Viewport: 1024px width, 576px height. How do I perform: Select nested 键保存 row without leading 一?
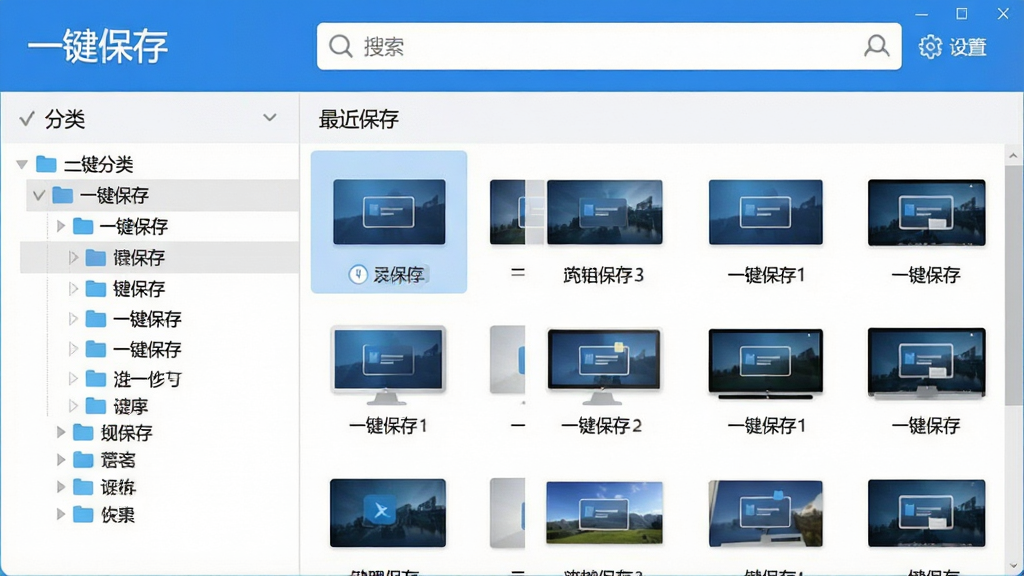click(x=139, y=289)
